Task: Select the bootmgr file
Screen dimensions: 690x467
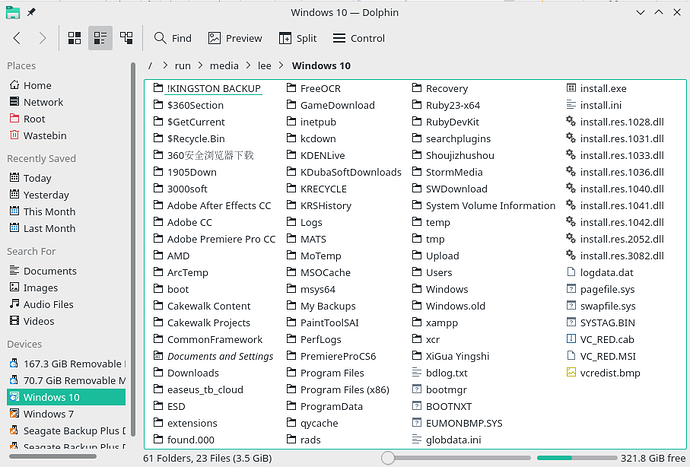Action: [x=439, y=390]
